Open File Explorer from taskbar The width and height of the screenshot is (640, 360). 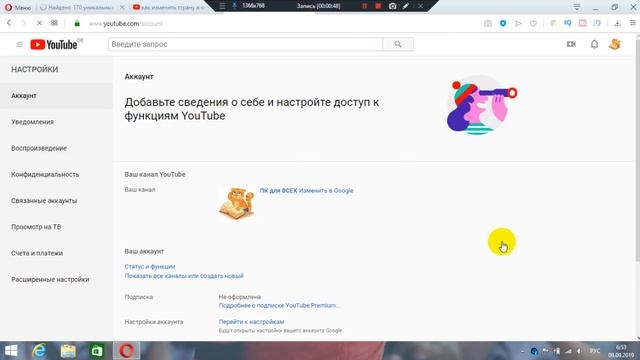(x=68, y=351)
